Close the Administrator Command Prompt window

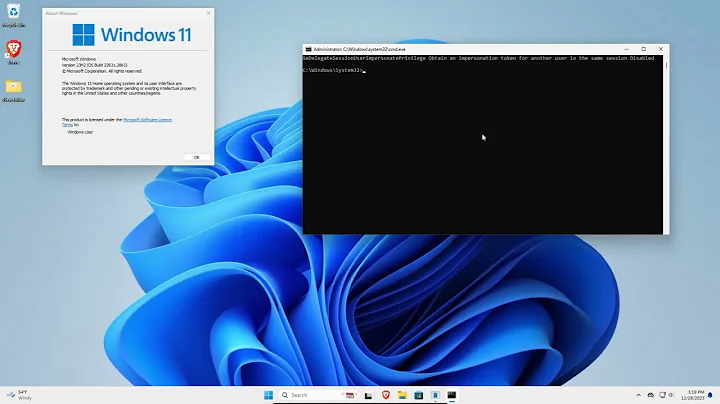[x=661, y=49]
